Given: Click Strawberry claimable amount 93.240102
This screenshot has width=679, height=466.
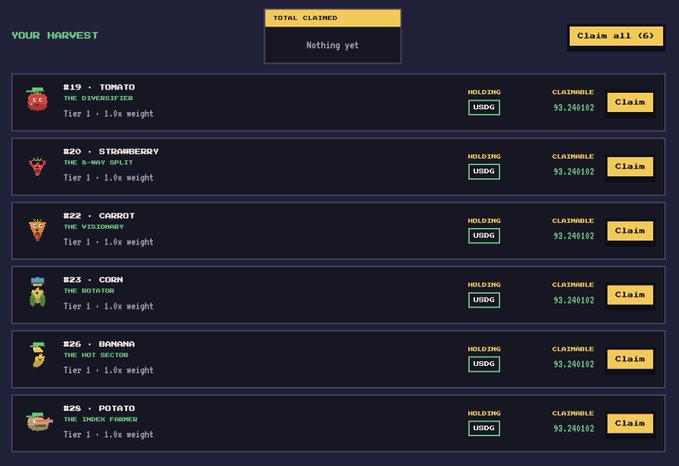Looking at the screenshot, I should point(573,172).
